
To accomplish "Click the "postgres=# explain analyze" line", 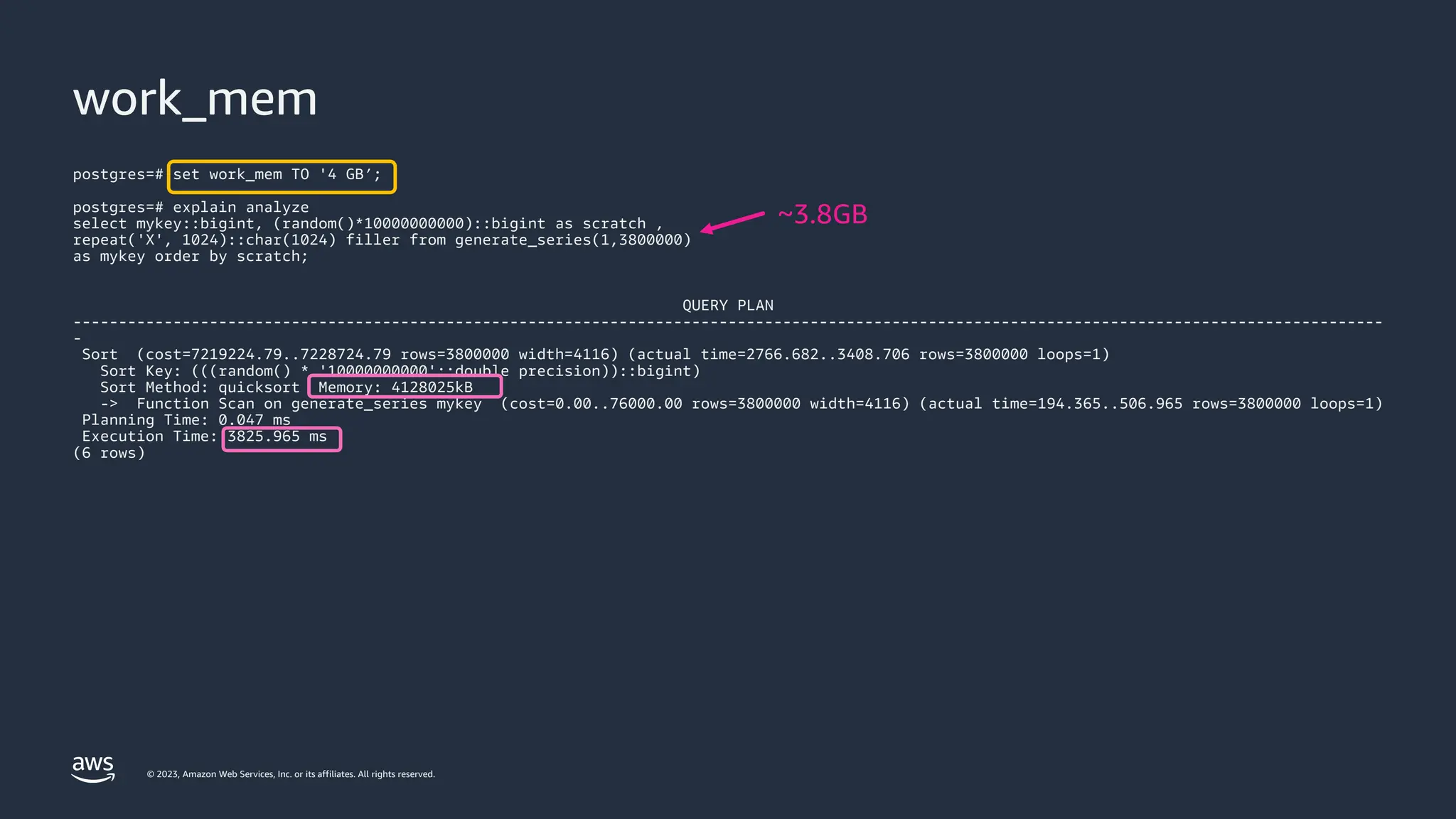I will [x=191, y=207].
